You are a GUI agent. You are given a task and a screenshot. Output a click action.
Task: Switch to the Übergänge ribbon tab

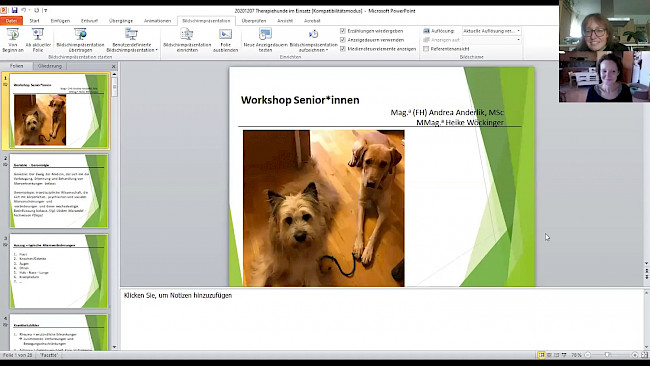[x=121, y=21]
